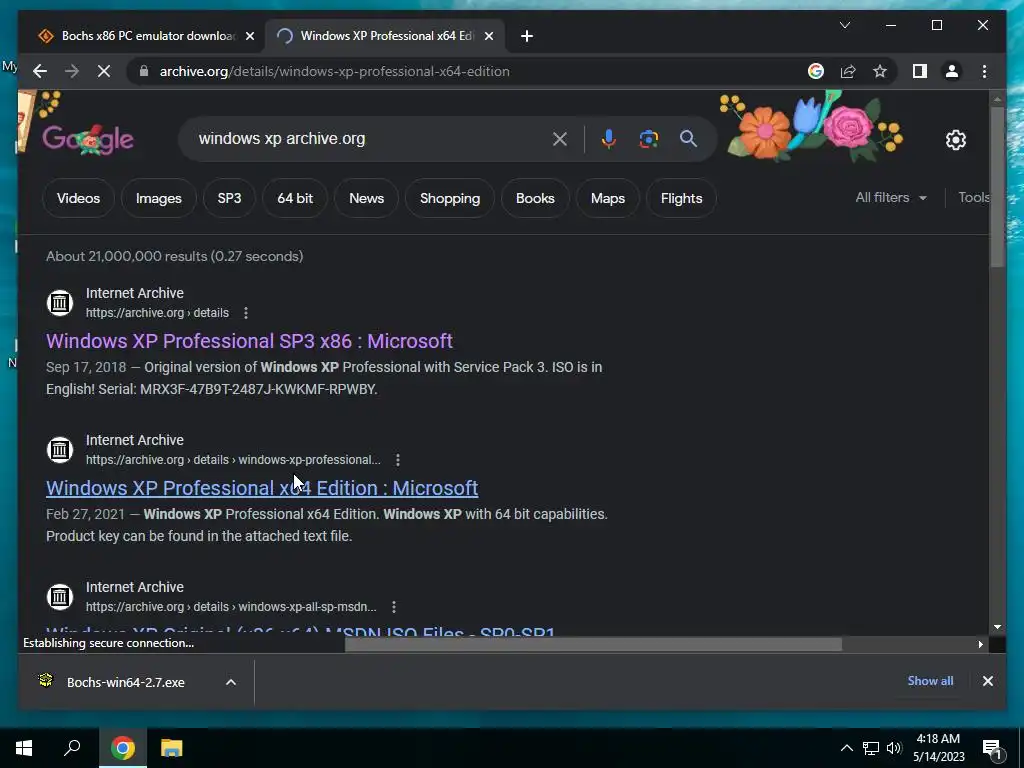
Task: Open File Explorer from taskbar
Action: click(x=171, y=748)
